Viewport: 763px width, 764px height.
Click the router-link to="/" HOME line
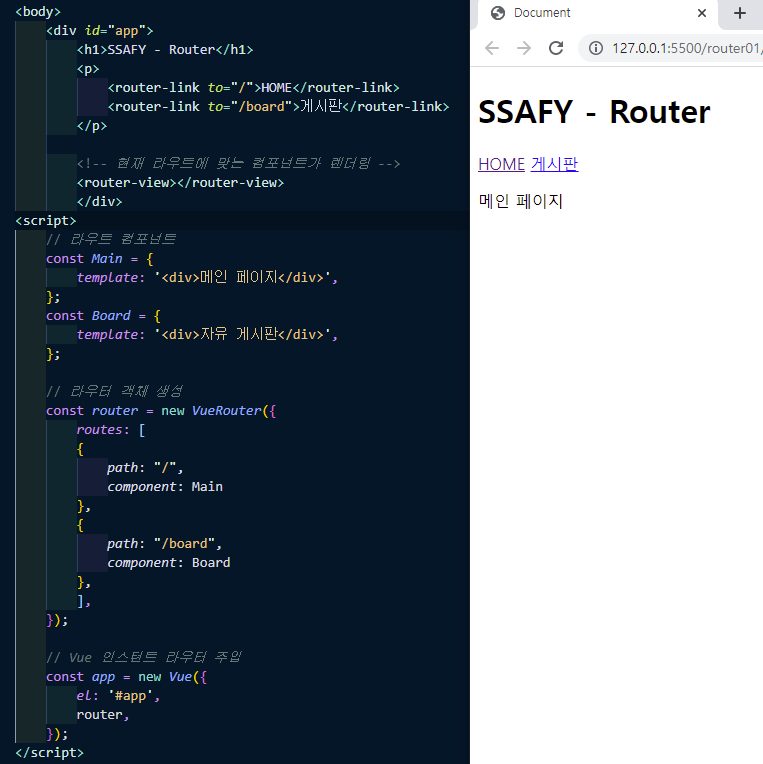tap(253, 88)
